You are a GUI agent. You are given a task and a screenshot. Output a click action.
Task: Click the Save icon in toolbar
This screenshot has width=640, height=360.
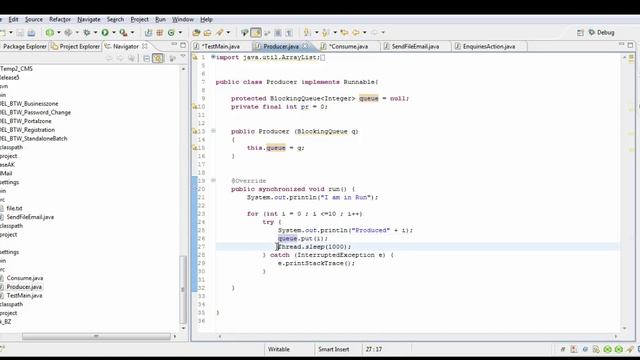click(20, 33)
